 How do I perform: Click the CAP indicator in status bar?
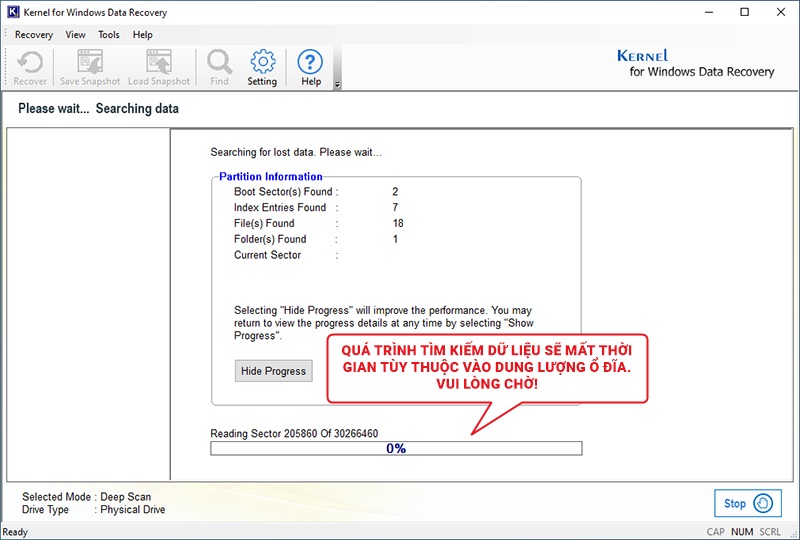pos(715,532)
